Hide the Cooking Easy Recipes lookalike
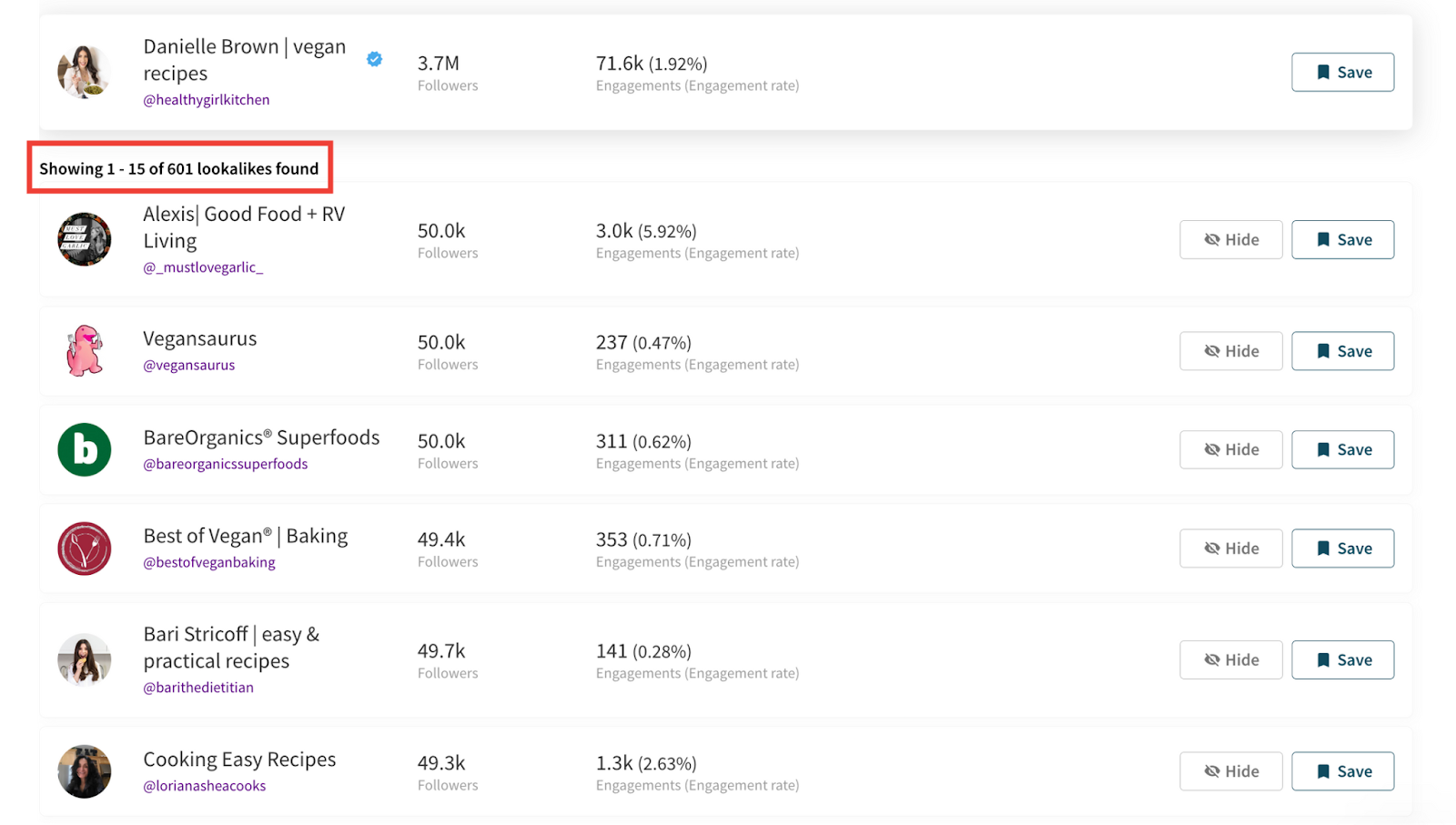Viewport: 1456px width, 825px height. tap(1230, 771)
